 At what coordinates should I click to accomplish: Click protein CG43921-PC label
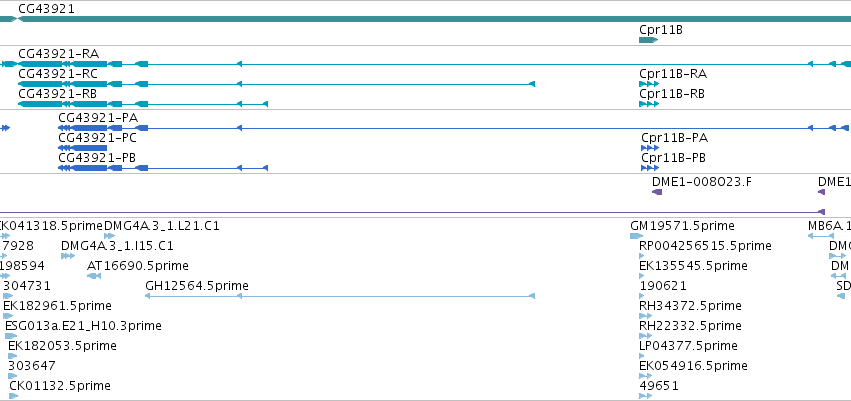pyautogui.click(x=98, y=138)
